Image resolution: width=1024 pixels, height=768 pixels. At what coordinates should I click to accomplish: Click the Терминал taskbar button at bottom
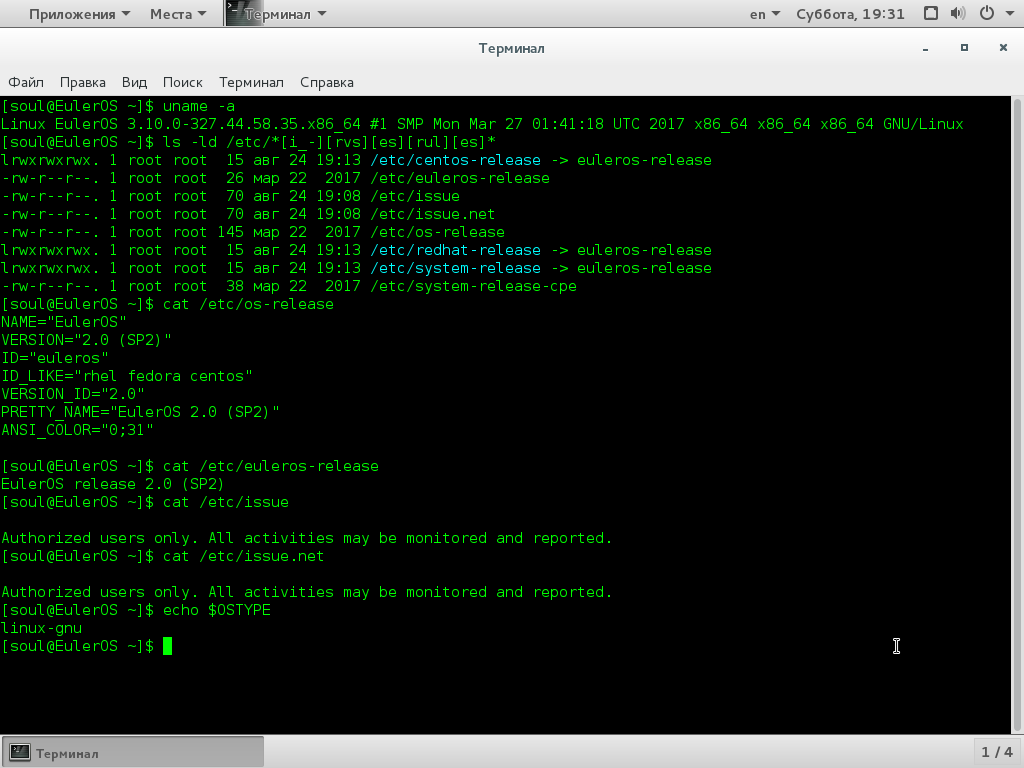[133, 752]
